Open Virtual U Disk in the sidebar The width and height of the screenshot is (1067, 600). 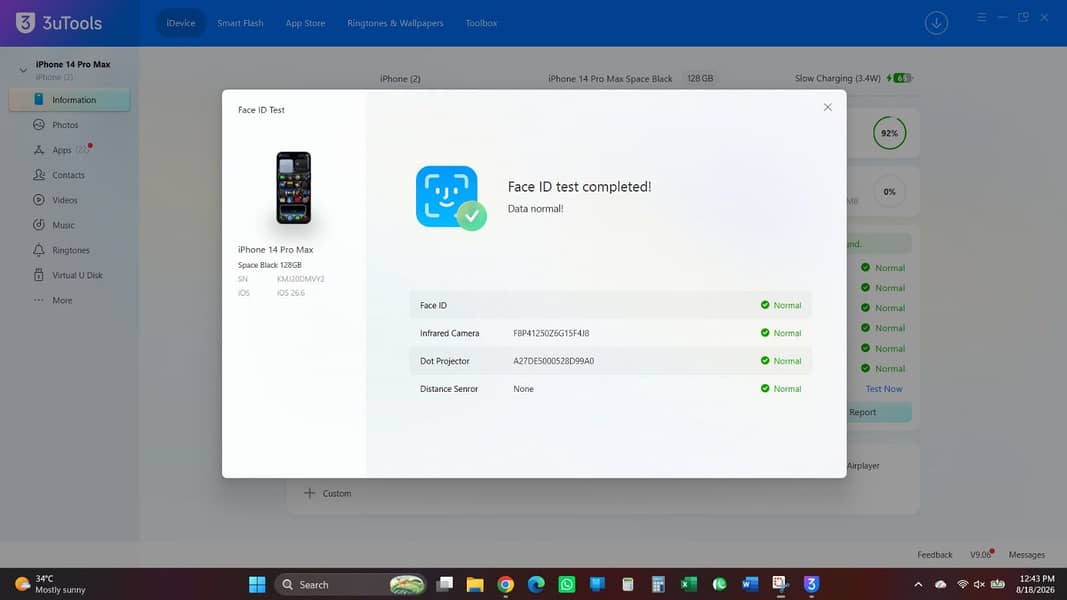77,276
